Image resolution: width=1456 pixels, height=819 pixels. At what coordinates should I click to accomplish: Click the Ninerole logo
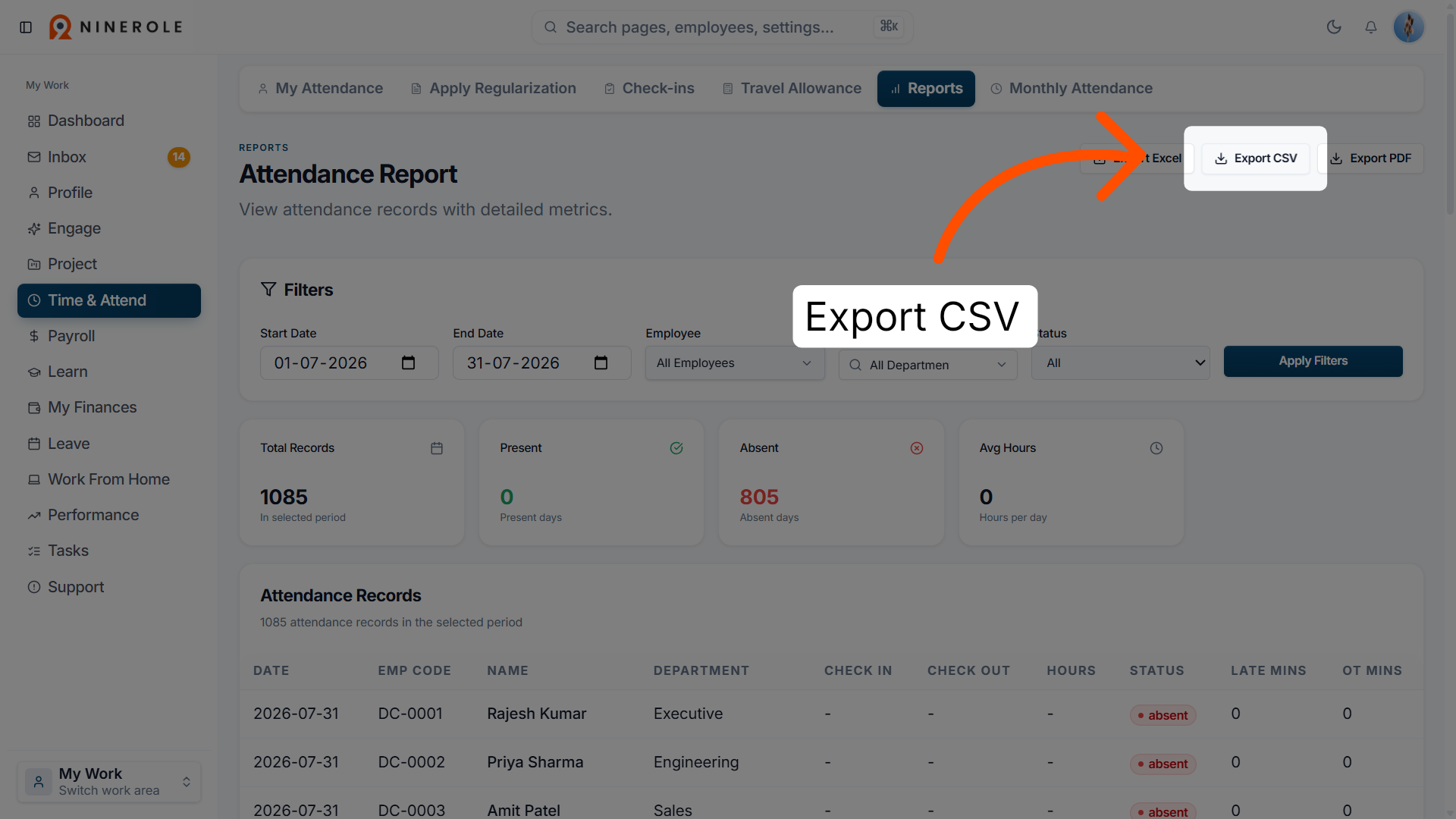[x=116, y=27]
